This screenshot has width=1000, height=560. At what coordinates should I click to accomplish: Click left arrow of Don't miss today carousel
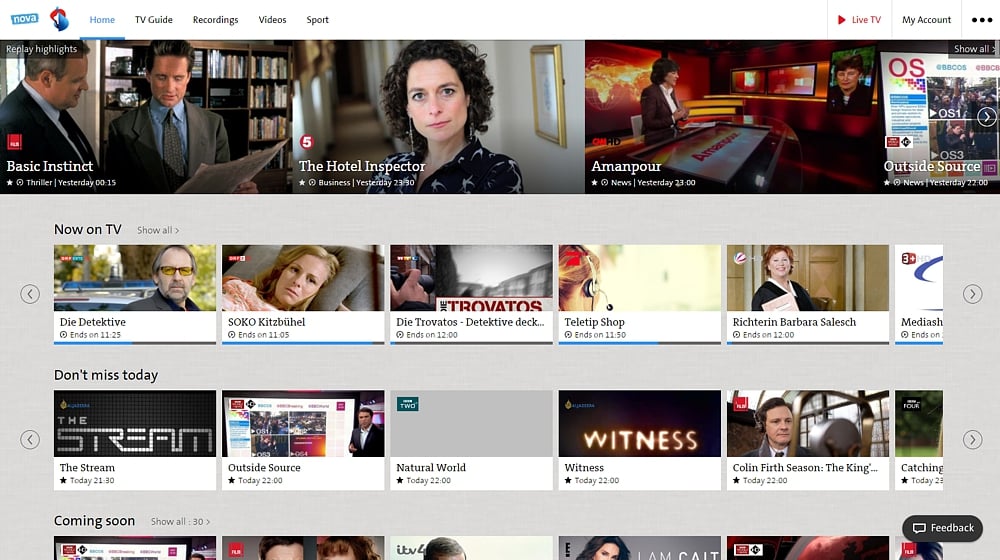tap(30, 439)
